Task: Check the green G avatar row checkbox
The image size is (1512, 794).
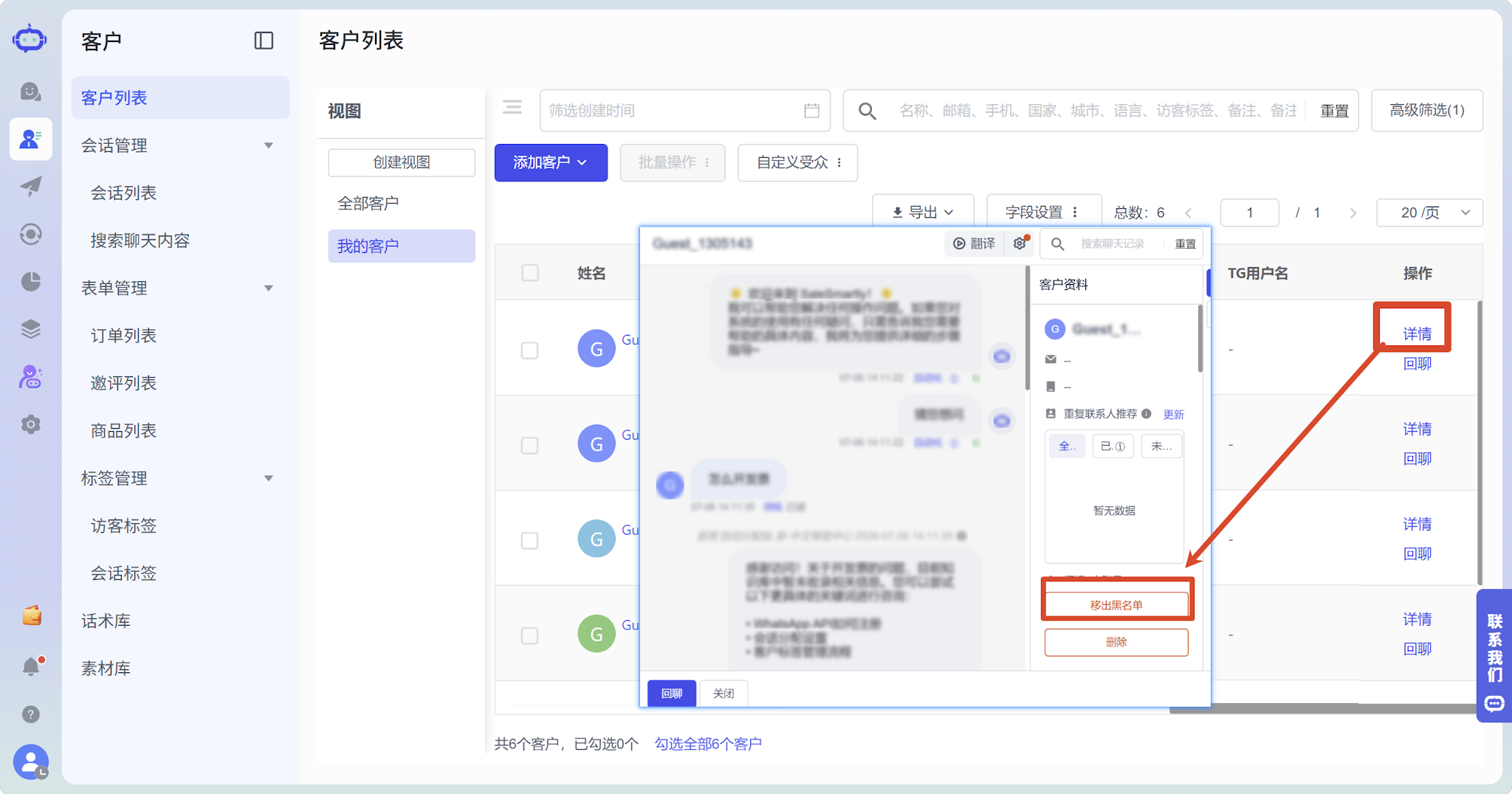Action: click(x=530, y=635)
